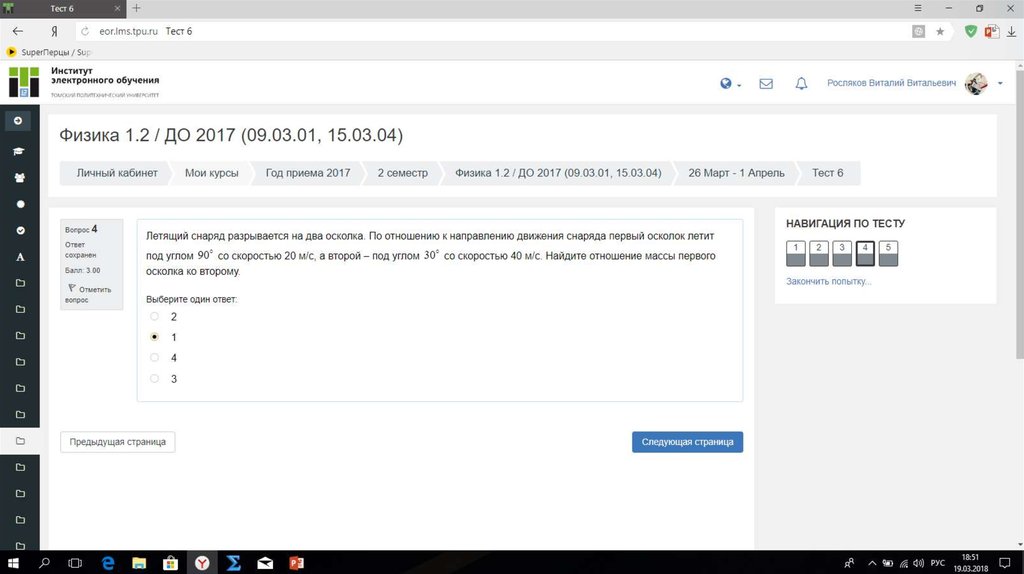Click Закончить попытку link
The width and height of the screenshot is (1024, 574).
tap(828, 281)
